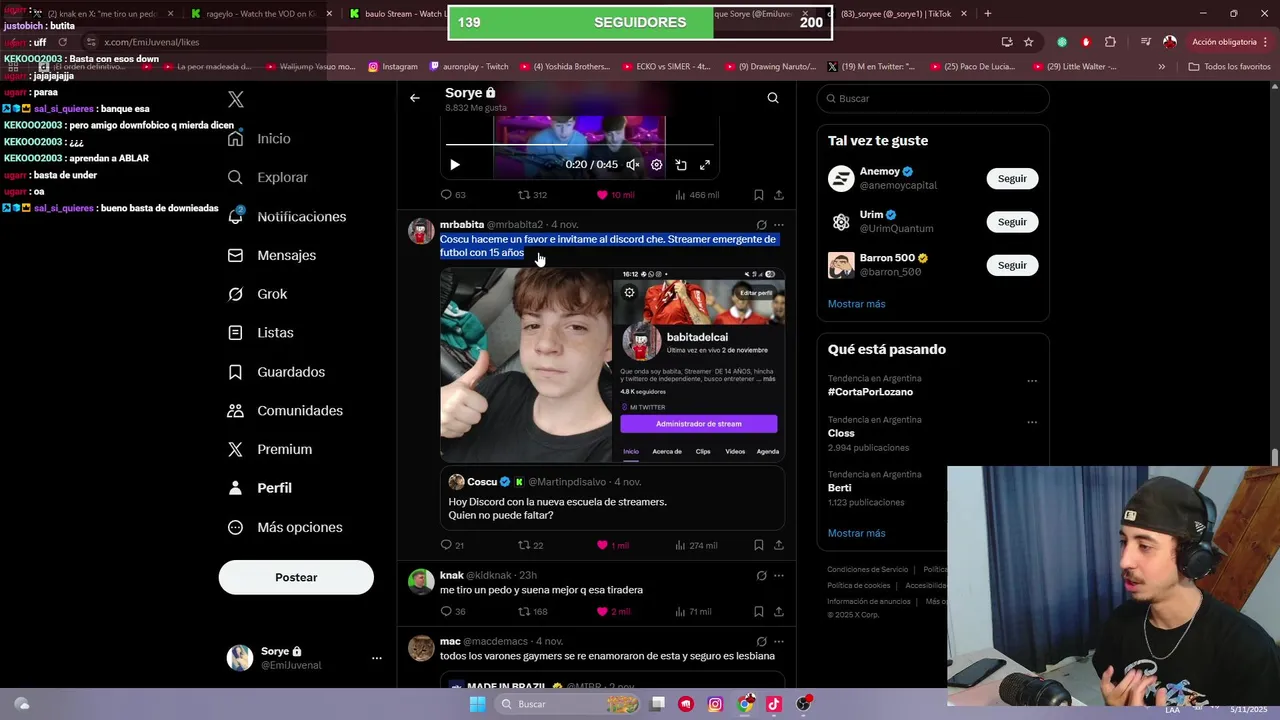The height and width of the screenshot is (720, 1280).
Task: Open Notificaciones in sidebar
Action: (x=286, y=216)
